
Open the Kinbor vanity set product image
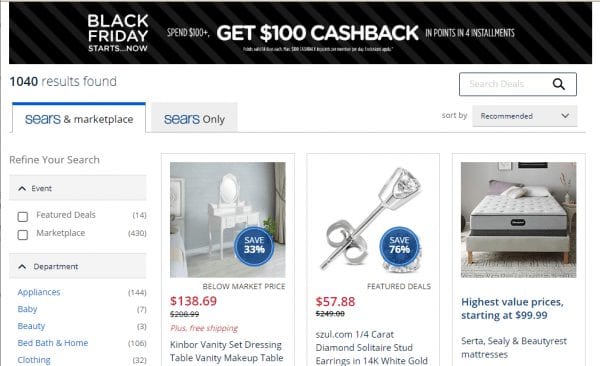(x=228, y=220)
